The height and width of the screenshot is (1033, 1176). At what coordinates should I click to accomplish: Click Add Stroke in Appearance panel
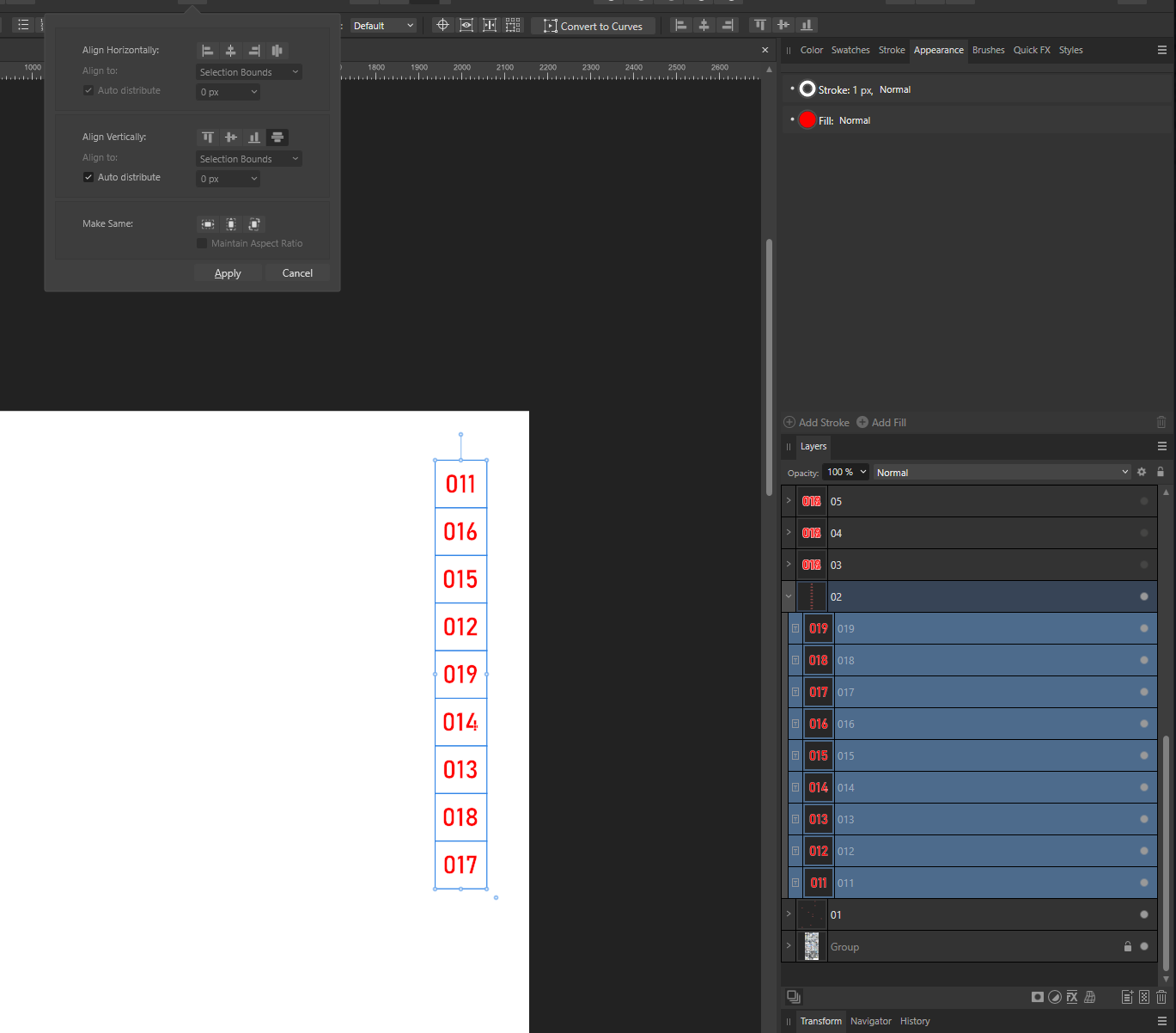[816, 422]
